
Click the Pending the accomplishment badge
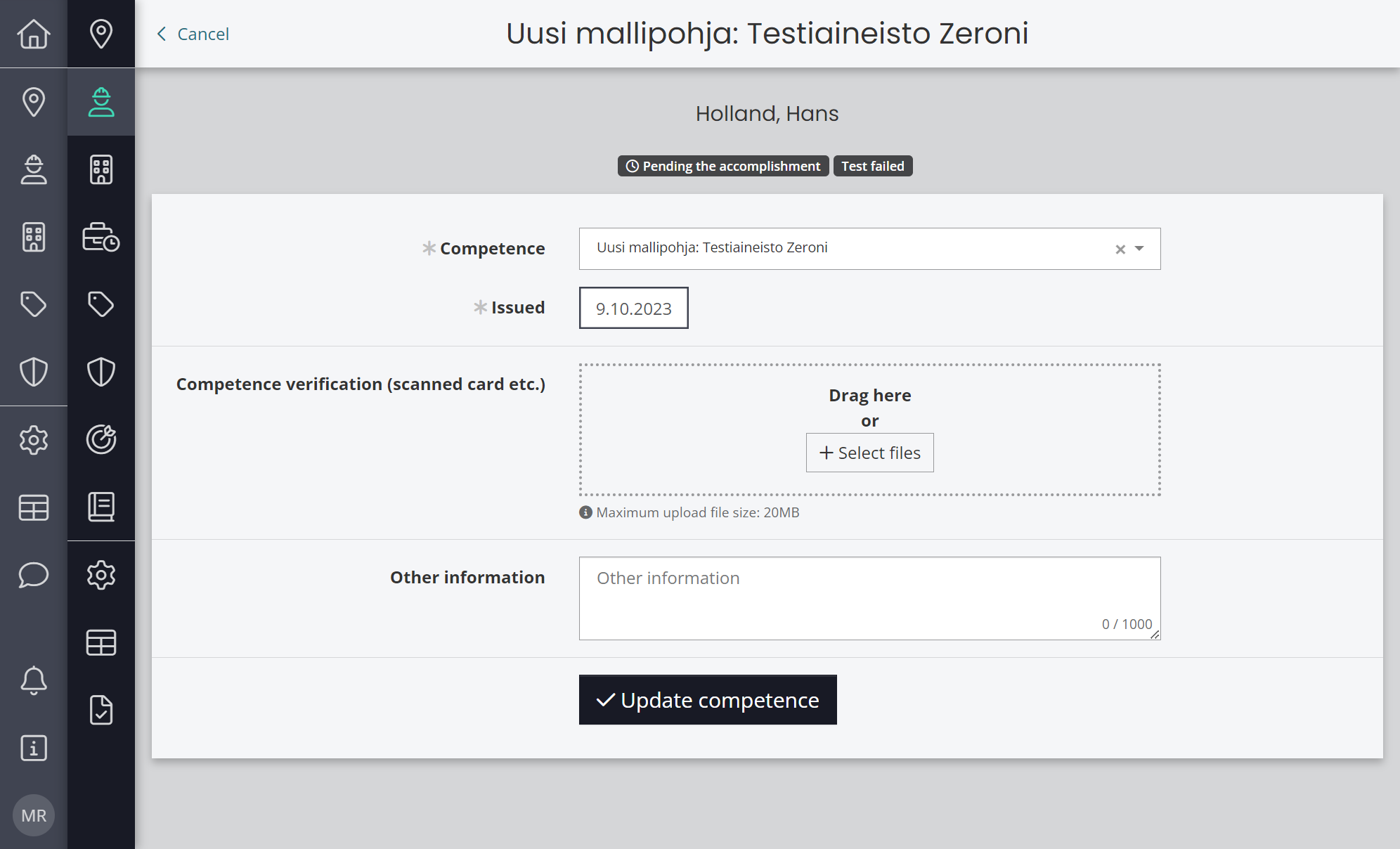[723, 166]
